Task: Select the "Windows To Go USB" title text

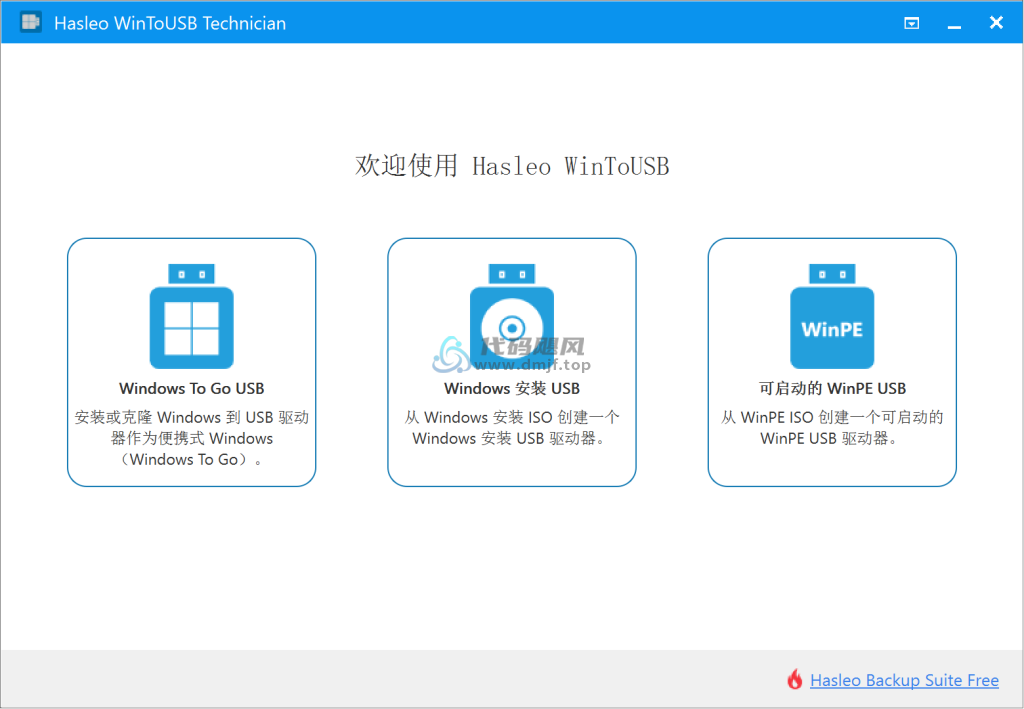Action: 191,388
